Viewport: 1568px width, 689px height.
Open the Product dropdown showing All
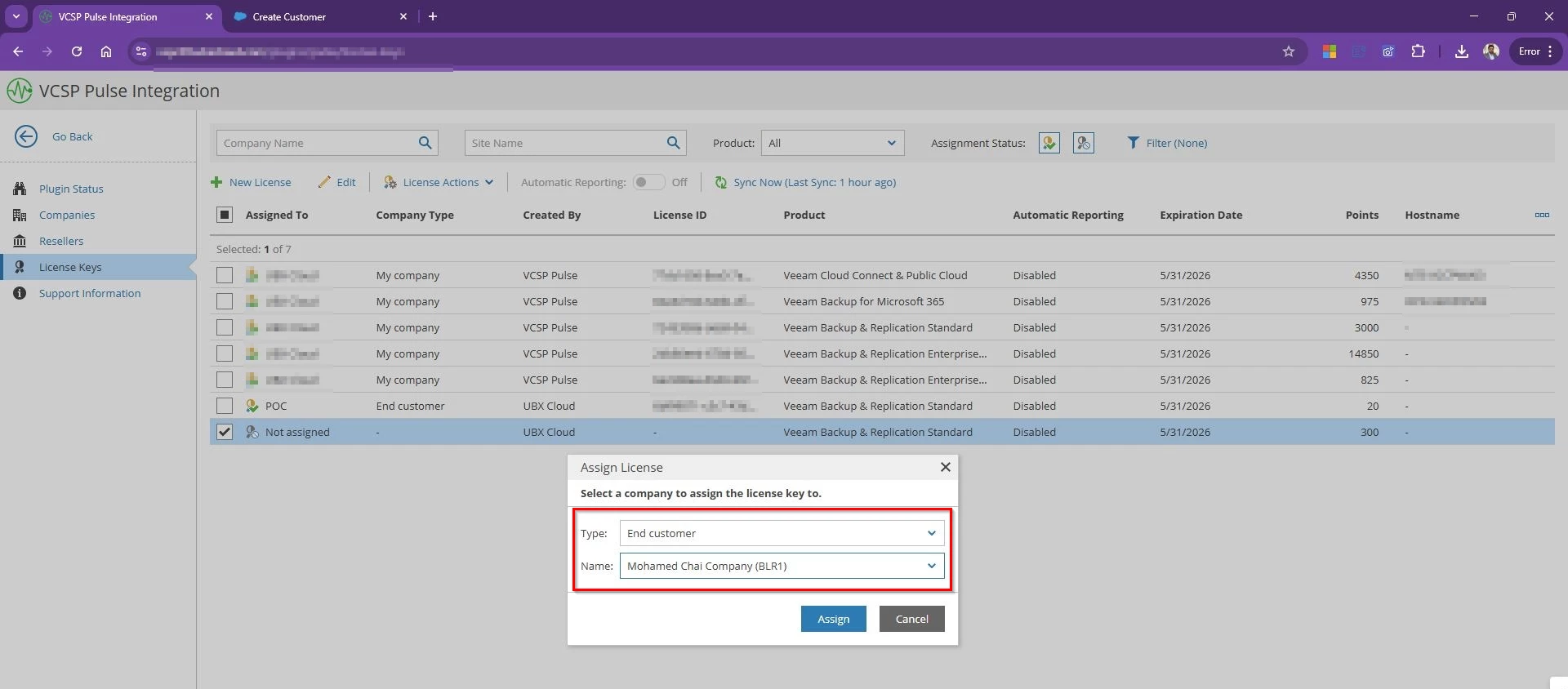[x=831, y=143]
